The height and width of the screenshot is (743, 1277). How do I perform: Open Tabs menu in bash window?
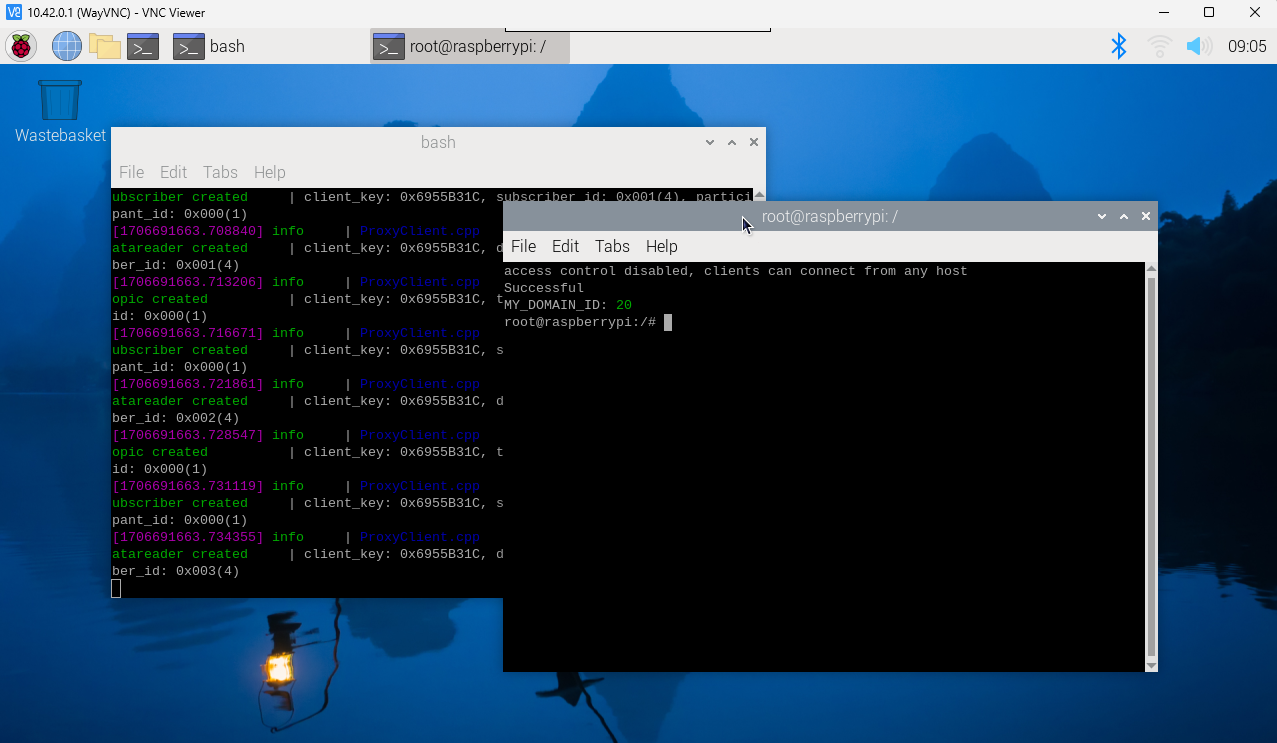click(x=220, y=172)
